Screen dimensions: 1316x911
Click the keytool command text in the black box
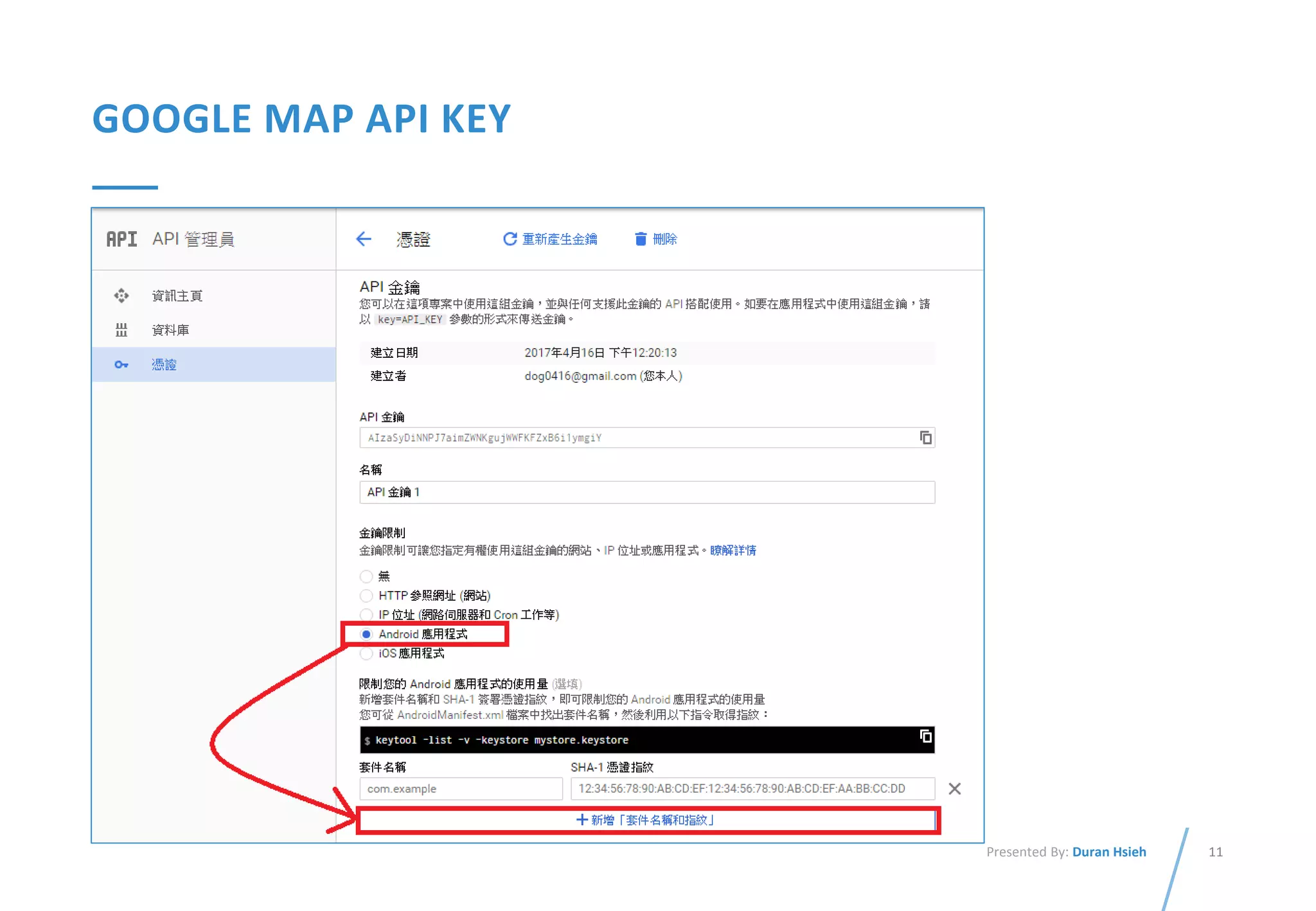502,740
